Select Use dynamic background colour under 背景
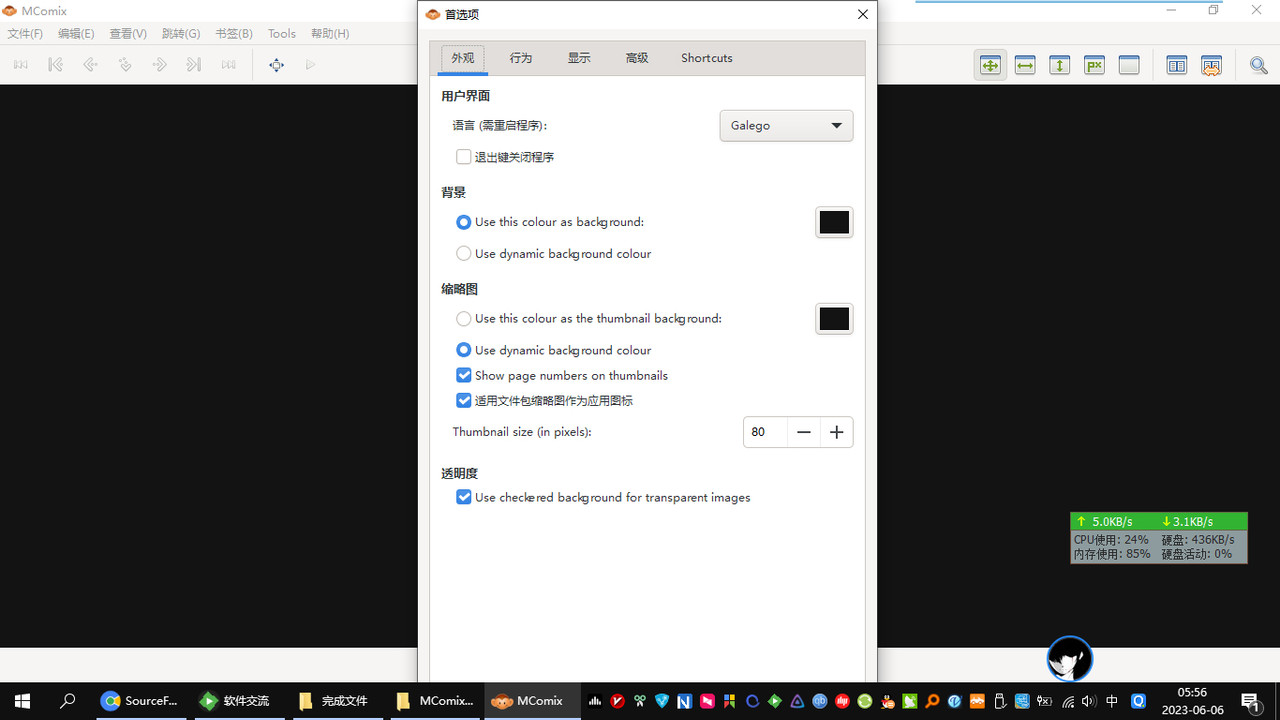Screen dimensions: 1280x720 pyautogui.click(x=464, y=254)
